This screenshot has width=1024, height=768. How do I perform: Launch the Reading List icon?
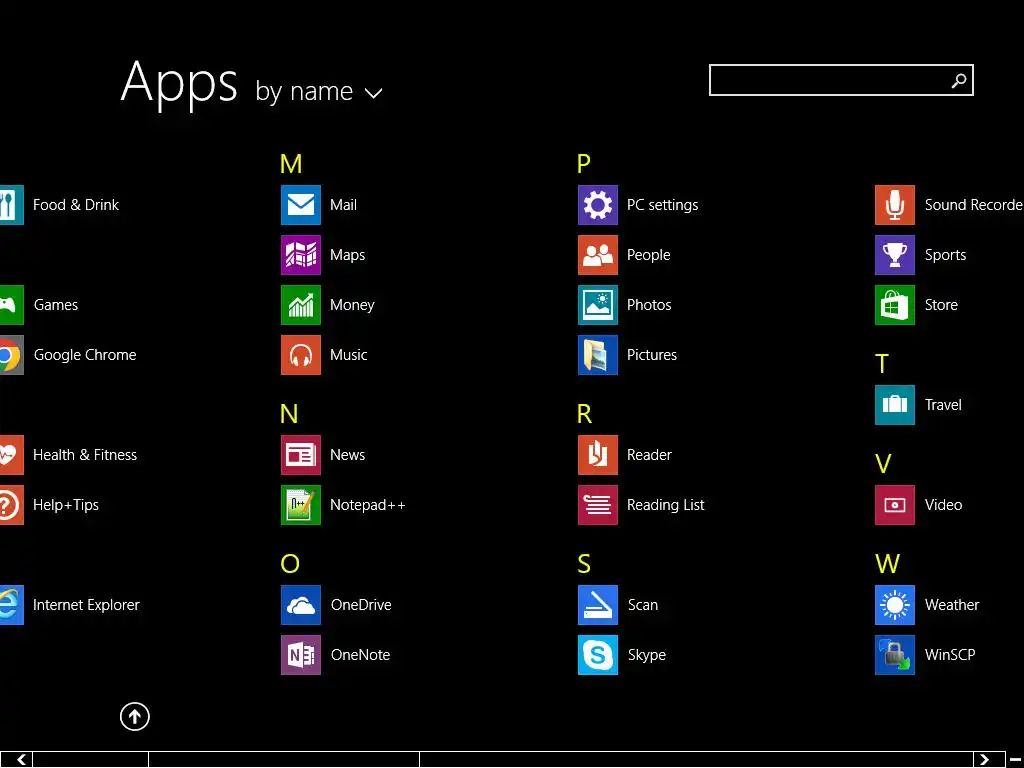click(x=598, y=505)
